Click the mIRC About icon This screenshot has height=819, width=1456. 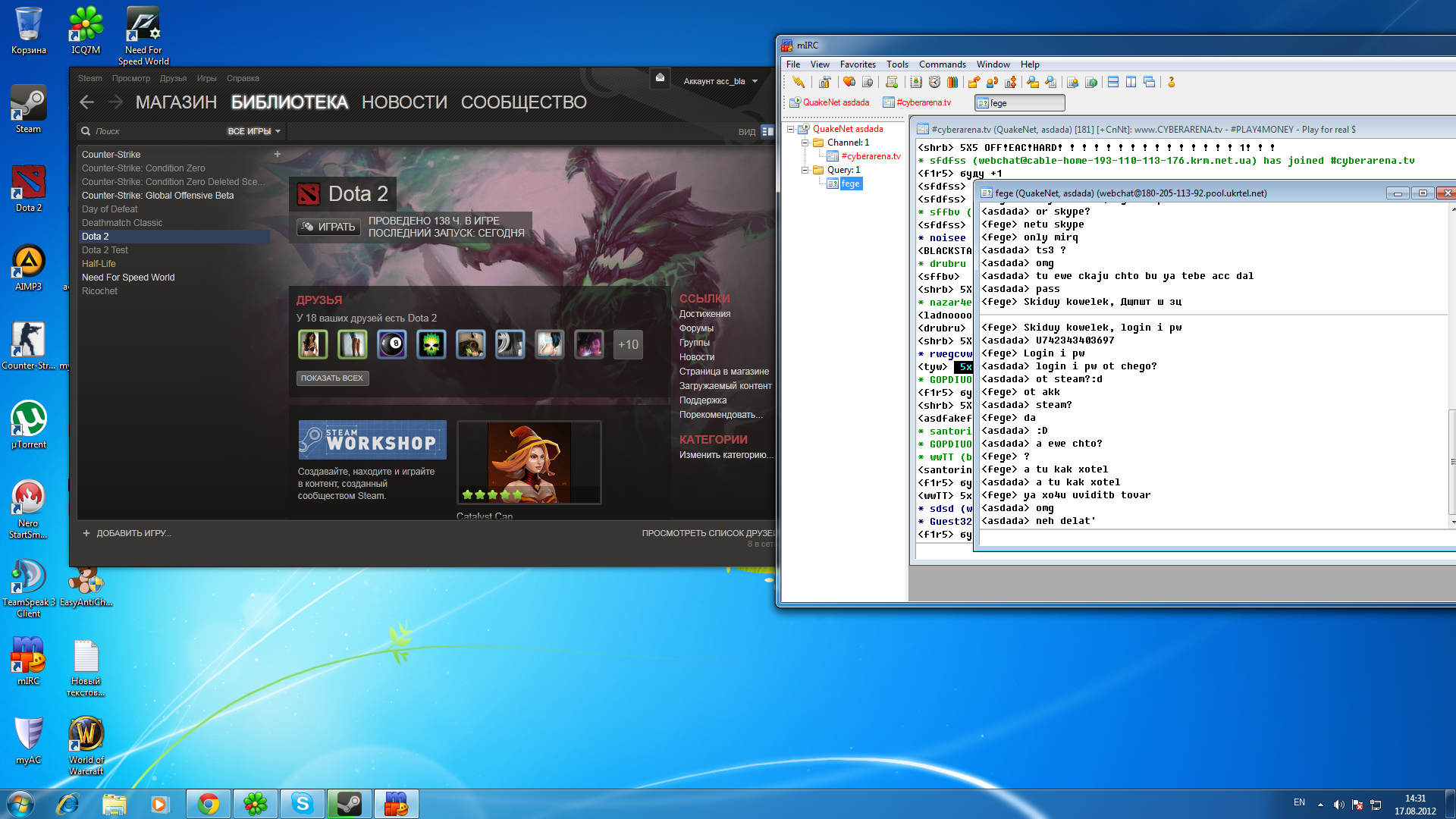[x=1172, y=82]
